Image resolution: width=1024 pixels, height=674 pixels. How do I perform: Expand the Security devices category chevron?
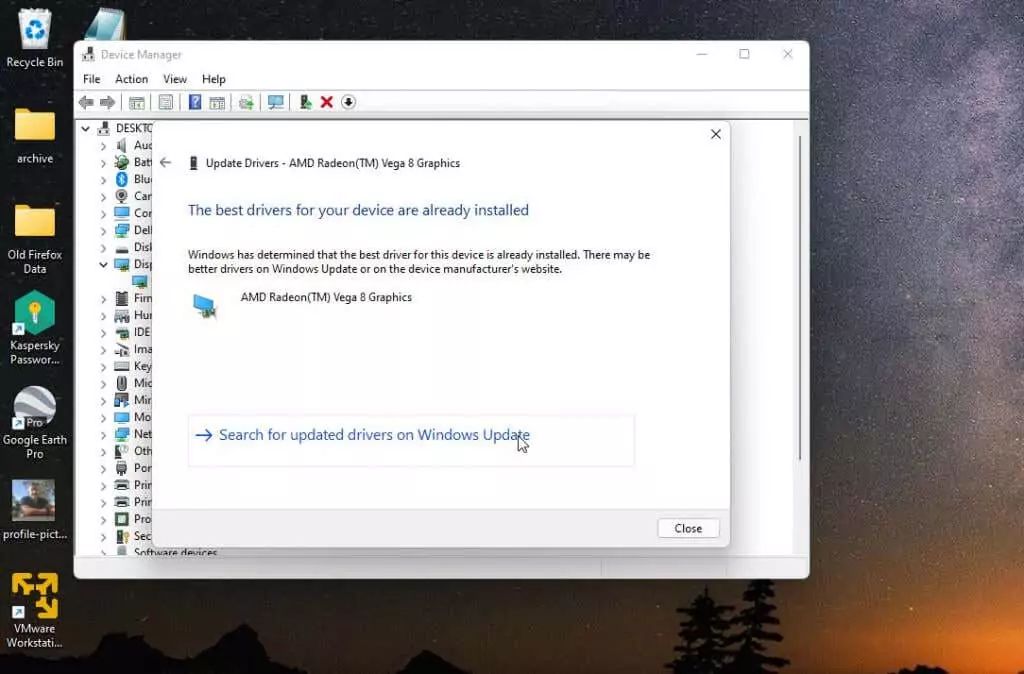[103, 536]
